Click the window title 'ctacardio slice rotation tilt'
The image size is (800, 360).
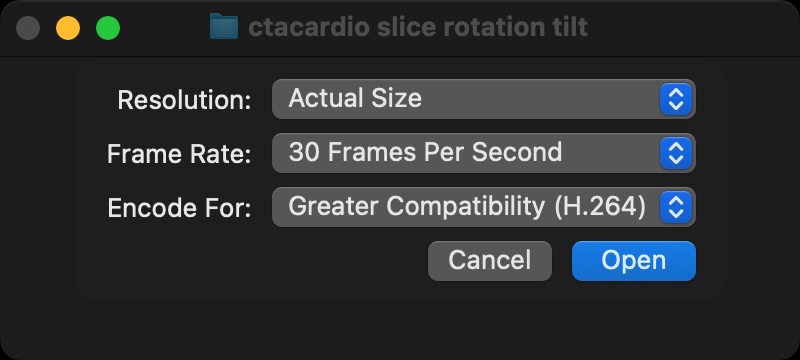[418, 27]
